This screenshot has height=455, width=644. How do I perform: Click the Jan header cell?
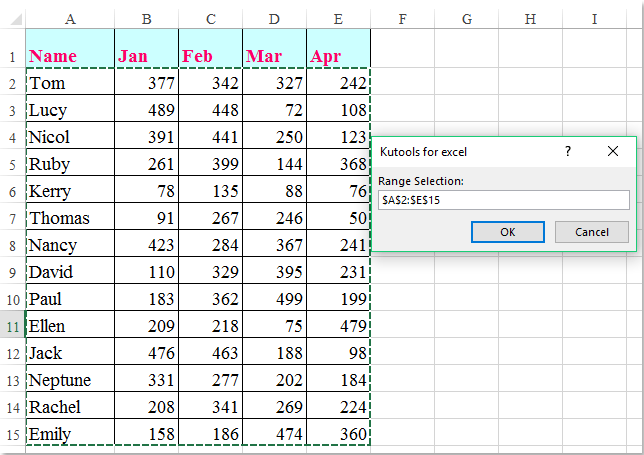click(x=146, y=56)
